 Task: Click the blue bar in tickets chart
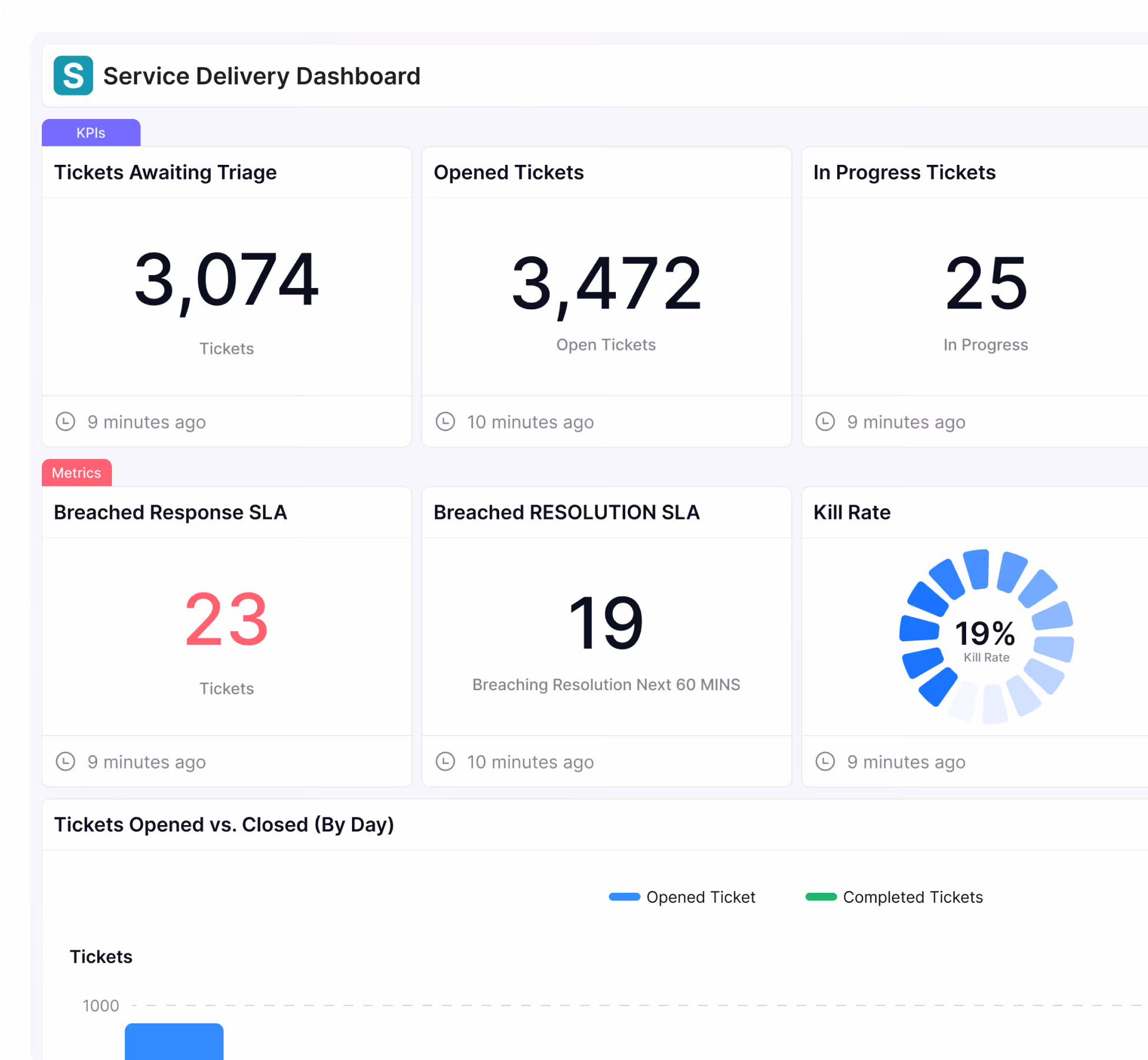pyautogui.click(x=174, y=1041)
